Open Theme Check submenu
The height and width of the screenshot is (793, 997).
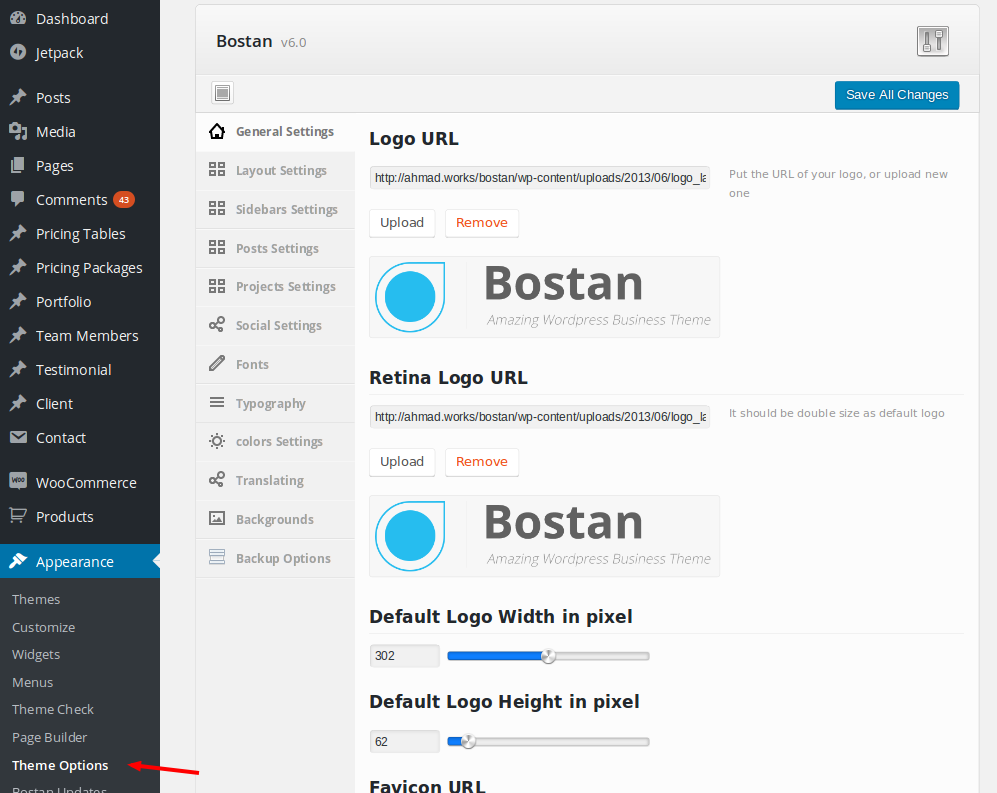(x=53, y=710)
